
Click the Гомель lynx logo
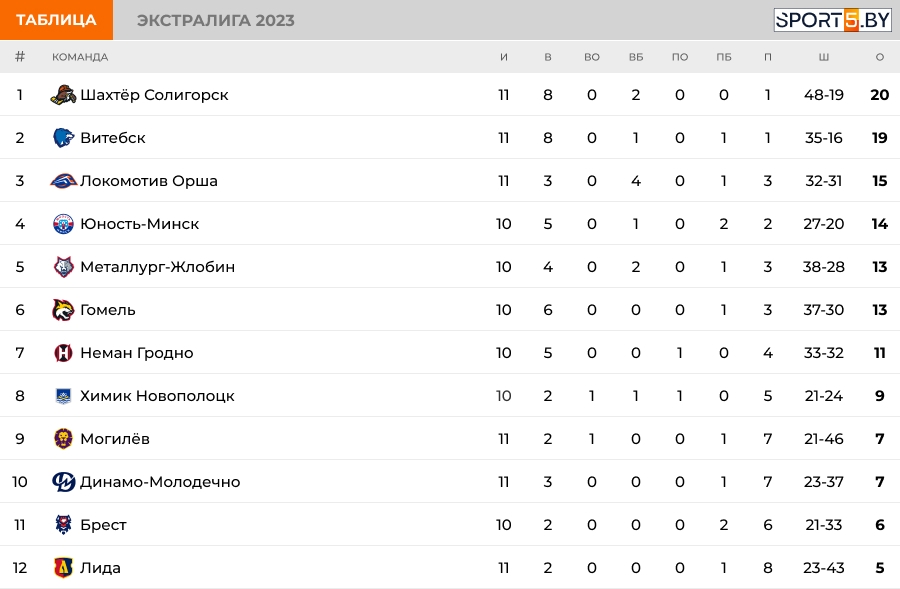pos(63,310)
